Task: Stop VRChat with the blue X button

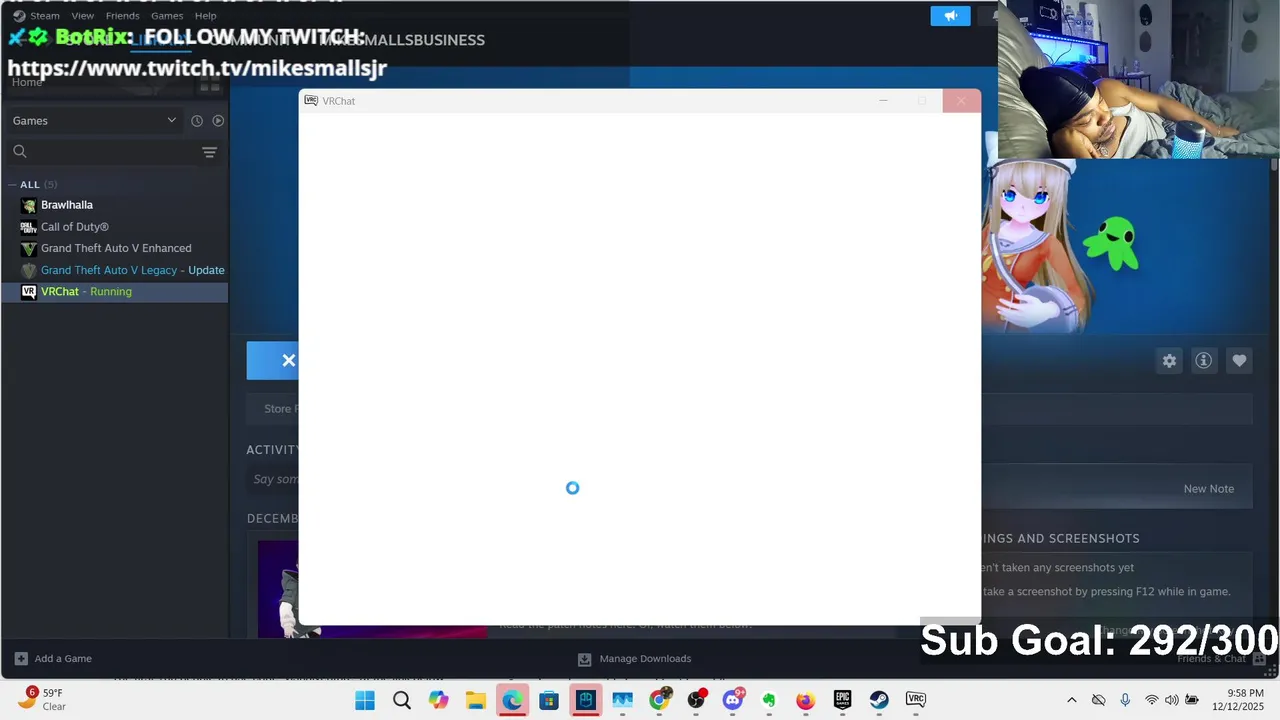Action: click(273, 361)
